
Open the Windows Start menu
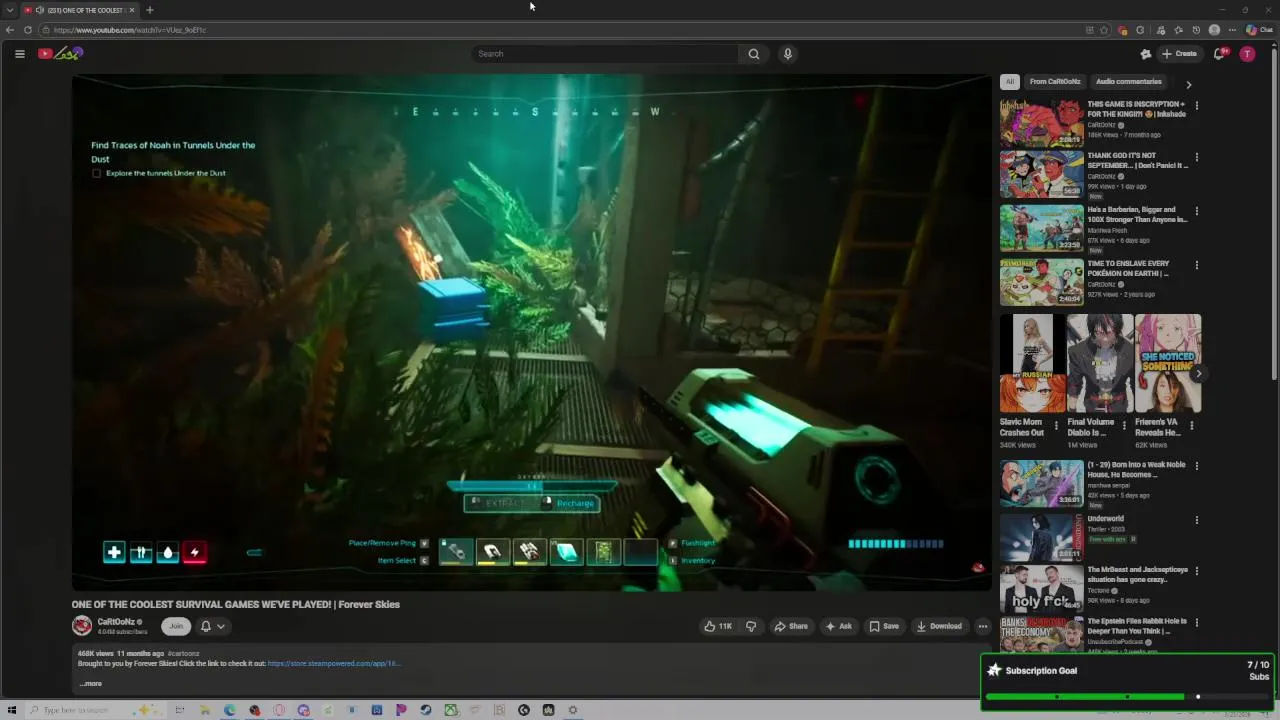(x=12, y=710)
